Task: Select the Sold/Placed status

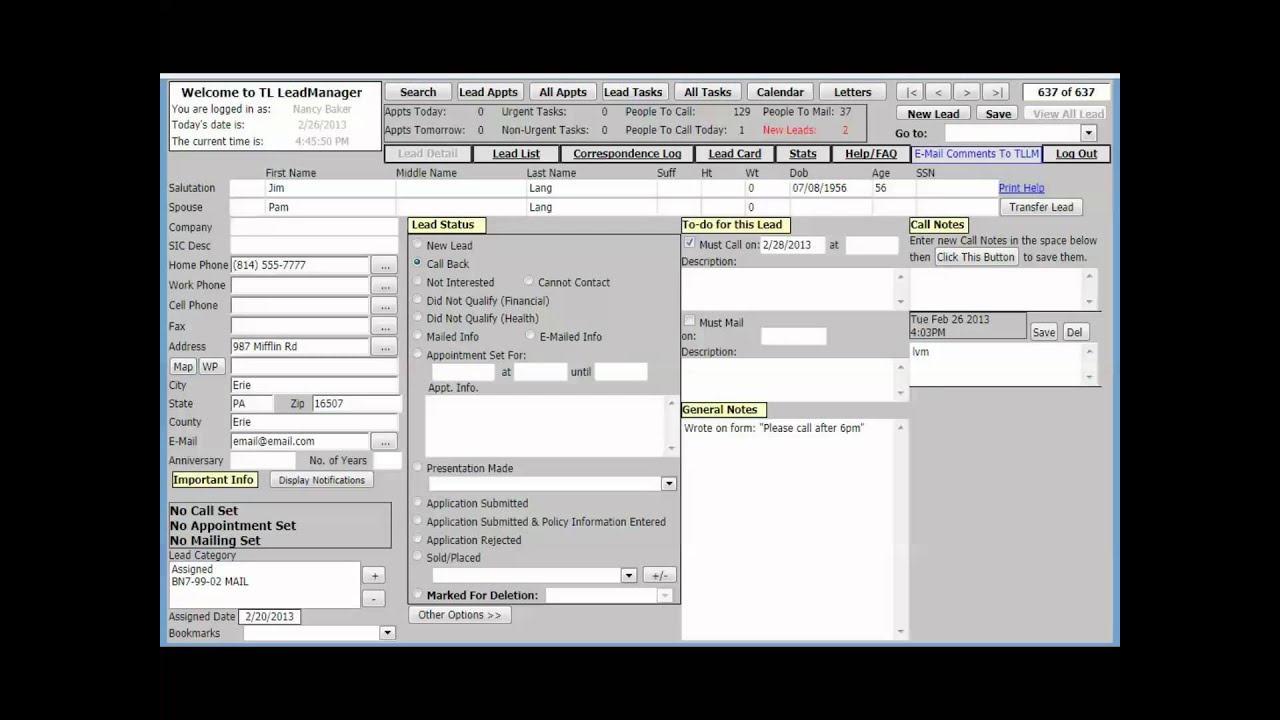Action: coord(418,557)
